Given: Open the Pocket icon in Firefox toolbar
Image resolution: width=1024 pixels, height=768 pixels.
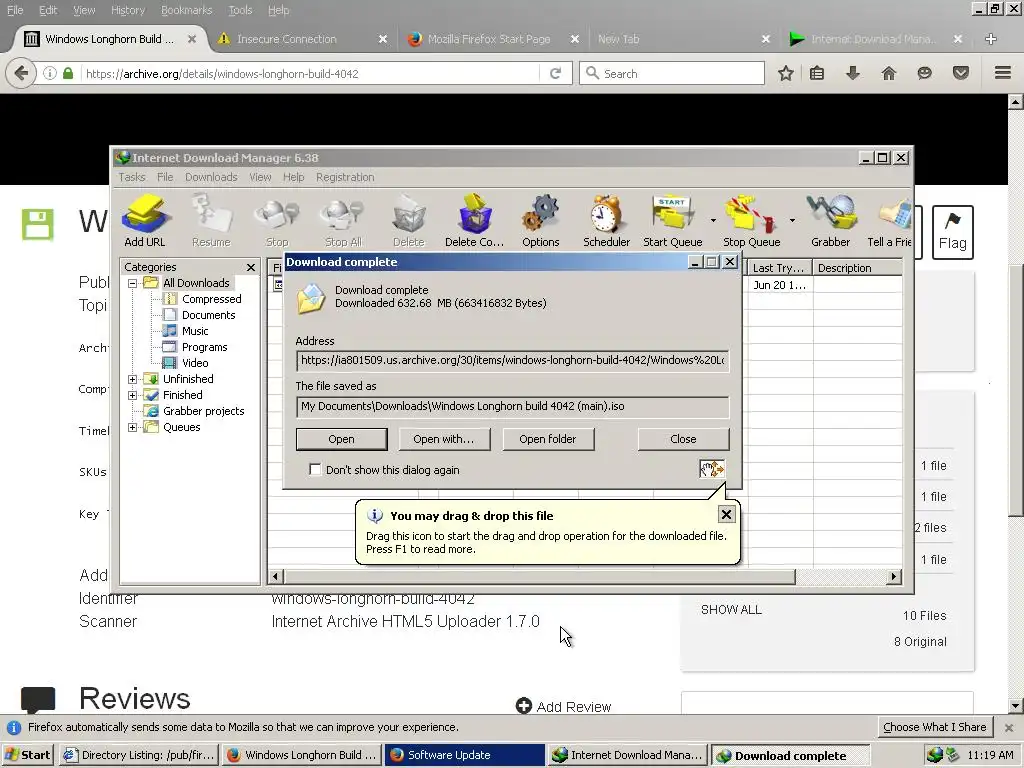Looking at the screenshot, I should coord(961,73).
